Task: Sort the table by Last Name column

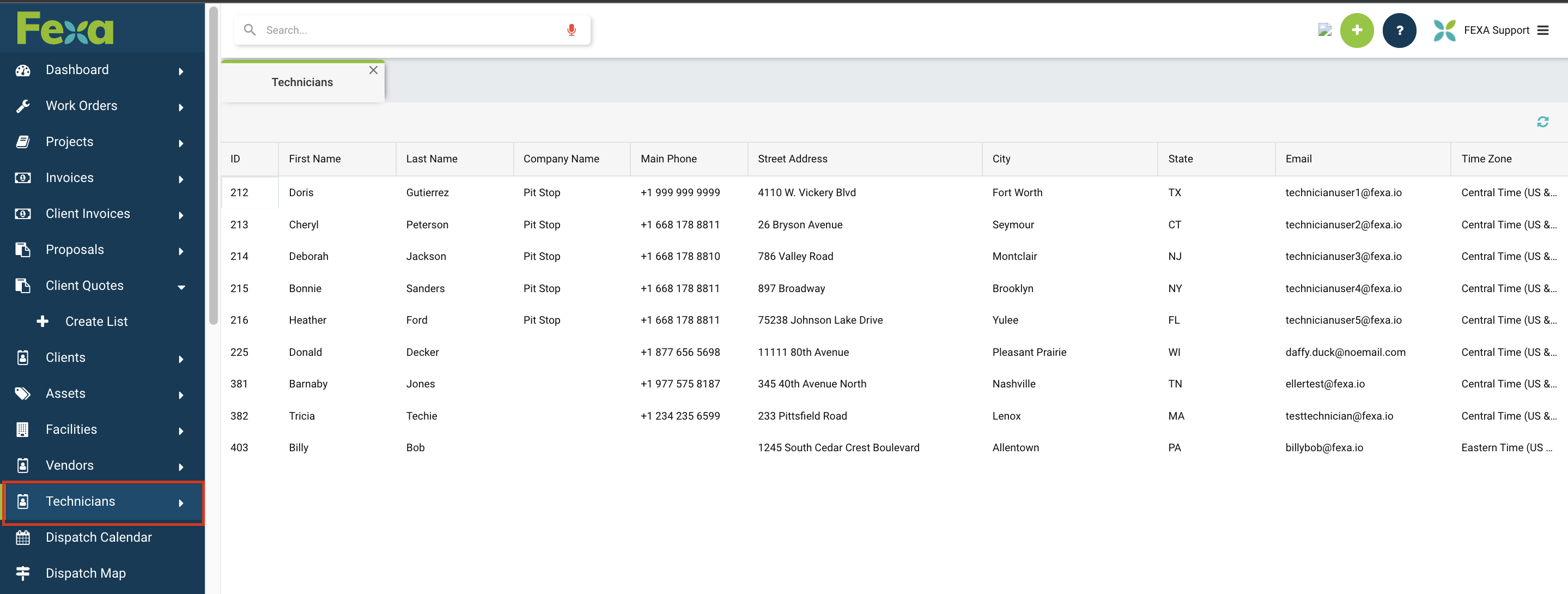Action: point(431,158)
